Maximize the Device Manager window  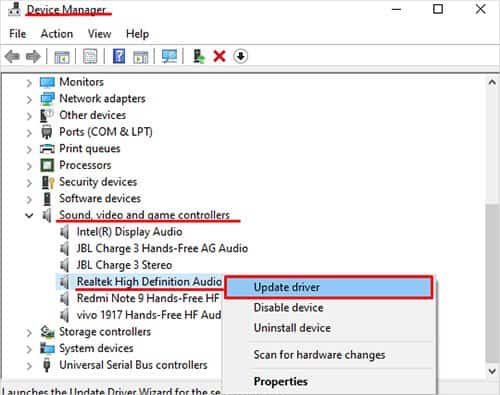click(438, 9)
